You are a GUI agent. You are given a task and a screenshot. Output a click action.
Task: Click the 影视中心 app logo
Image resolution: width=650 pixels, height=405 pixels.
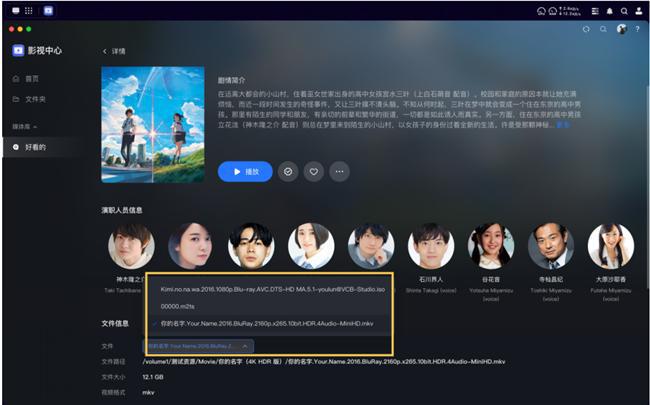coord(18,51)
